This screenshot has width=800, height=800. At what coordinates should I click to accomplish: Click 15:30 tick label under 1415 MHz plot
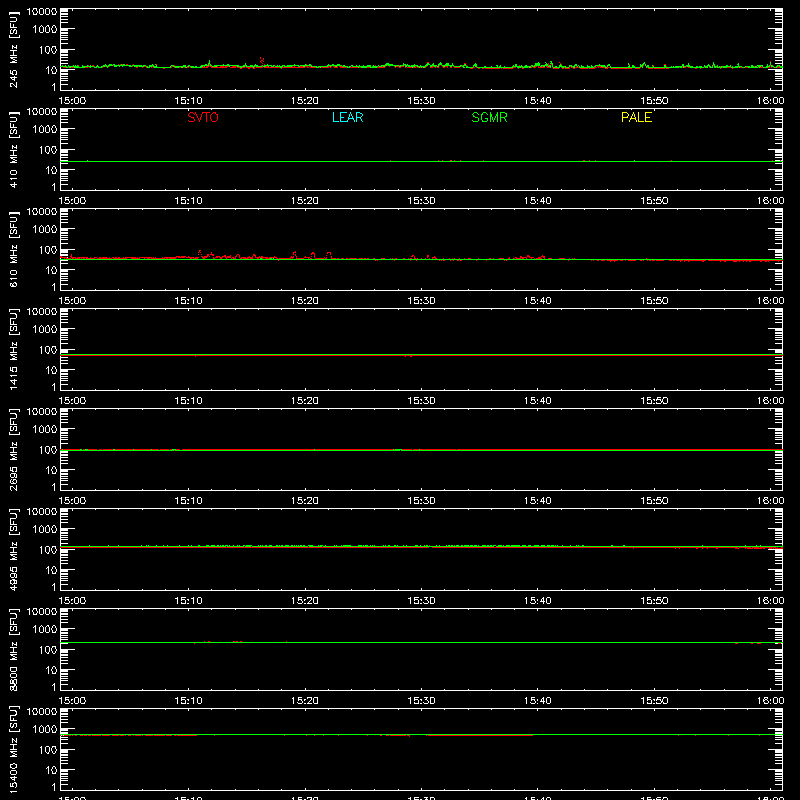pyautogui.click(x=421, y=401)
